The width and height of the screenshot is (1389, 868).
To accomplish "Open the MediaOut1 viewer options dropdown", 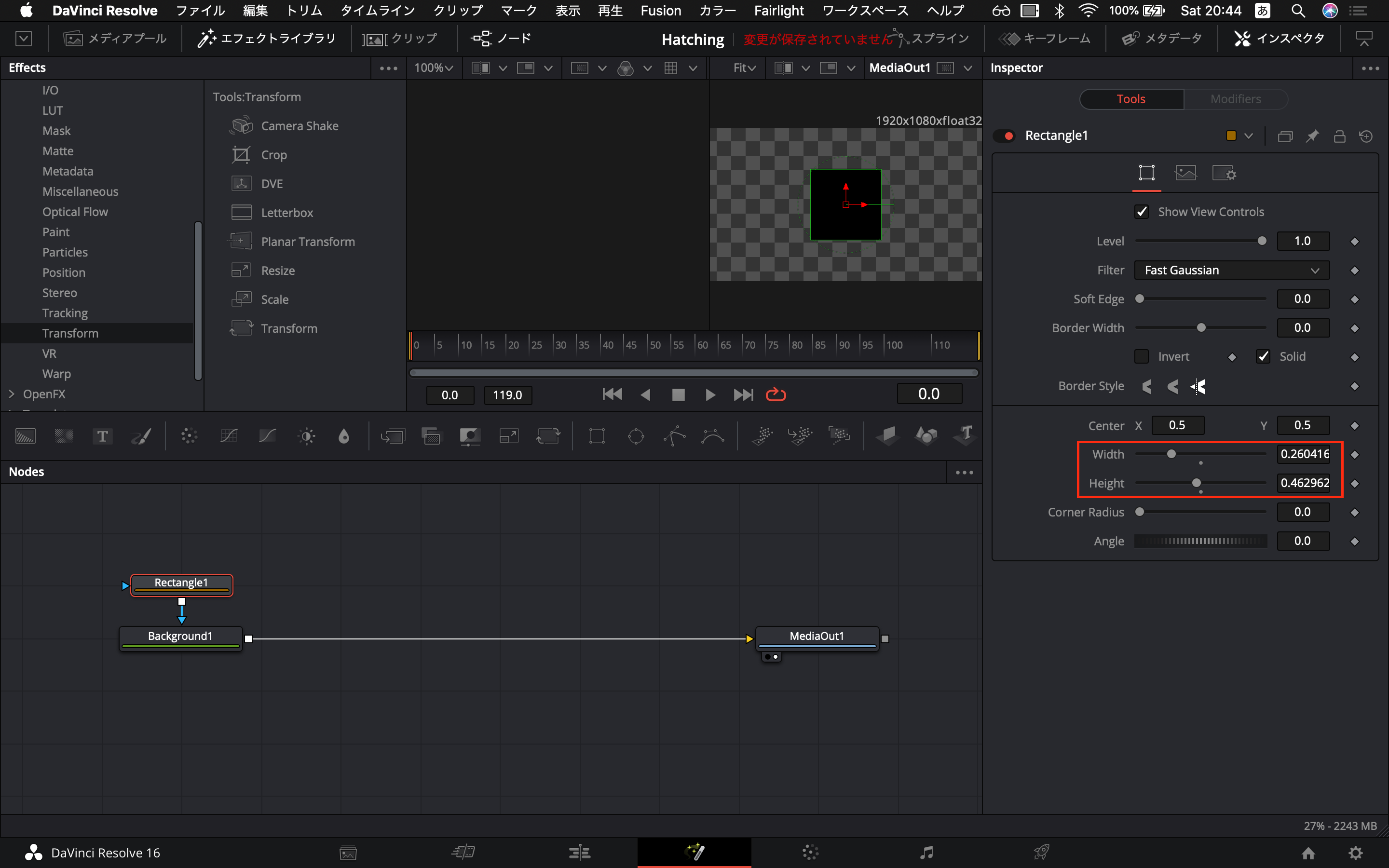I will pos(967,68).
